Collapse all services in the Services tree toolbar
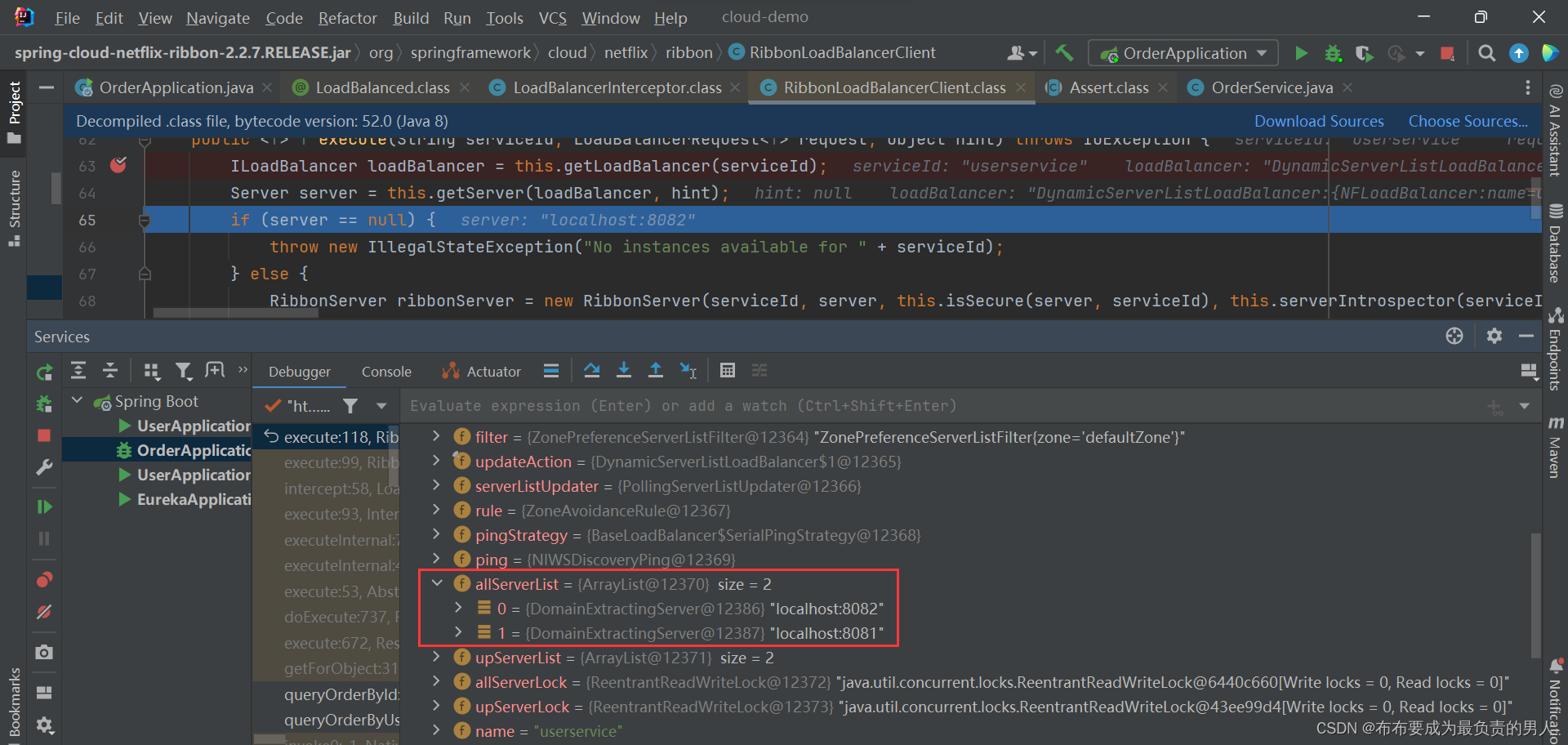The height and width of the screenshot is (745, 1568). pyautogui.click(x=110, y=371)
